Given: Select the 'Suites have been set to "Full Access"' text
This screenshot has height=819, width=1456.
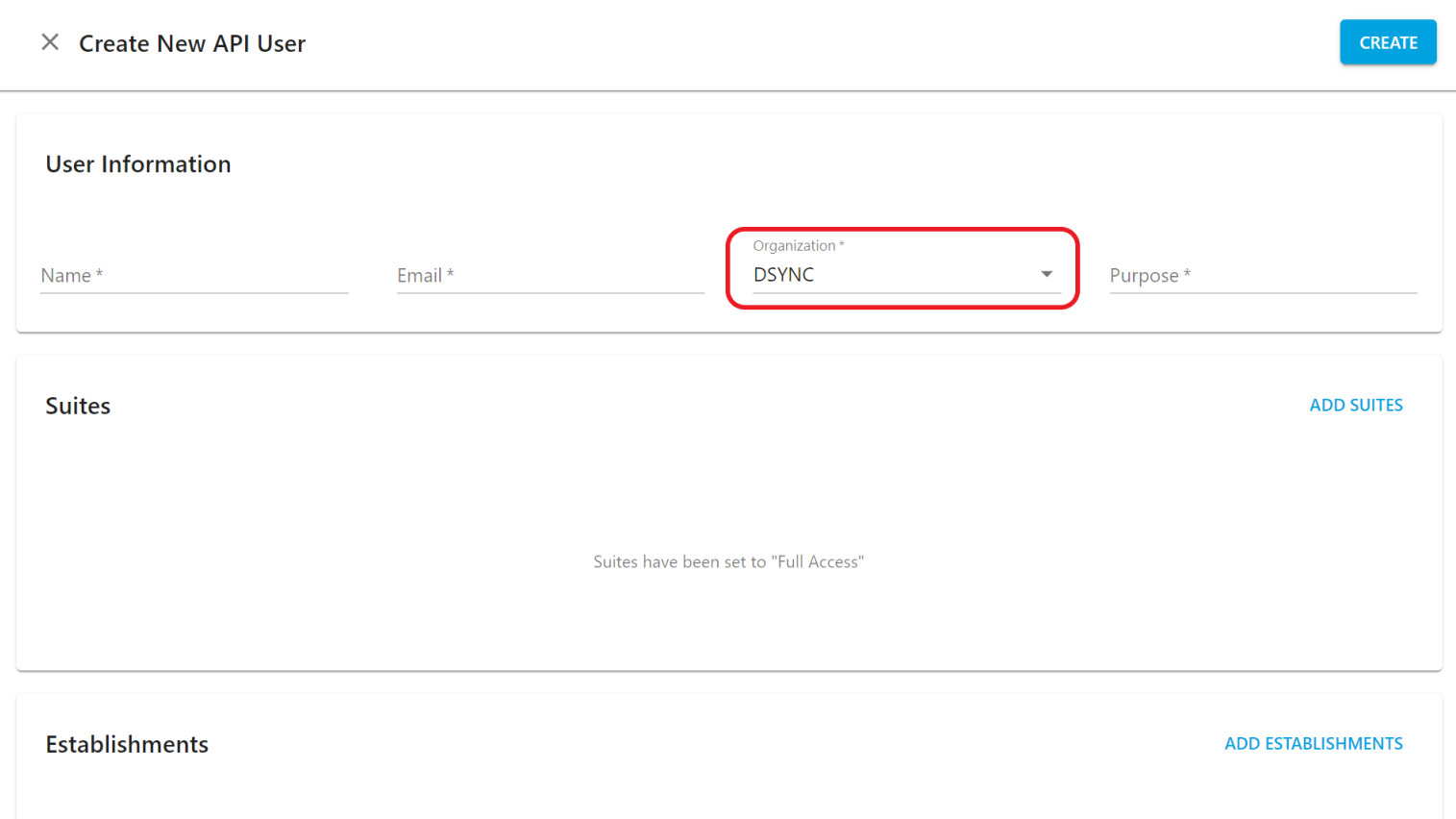Looking at the screenshot, I should 728,561.
